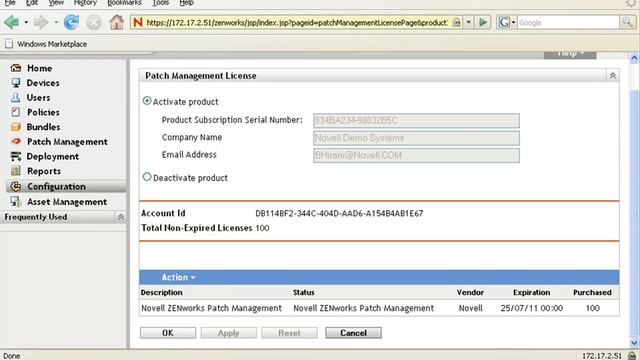Click the Home sidebar icon
The image size is (640, 360).
pos(16,68)
